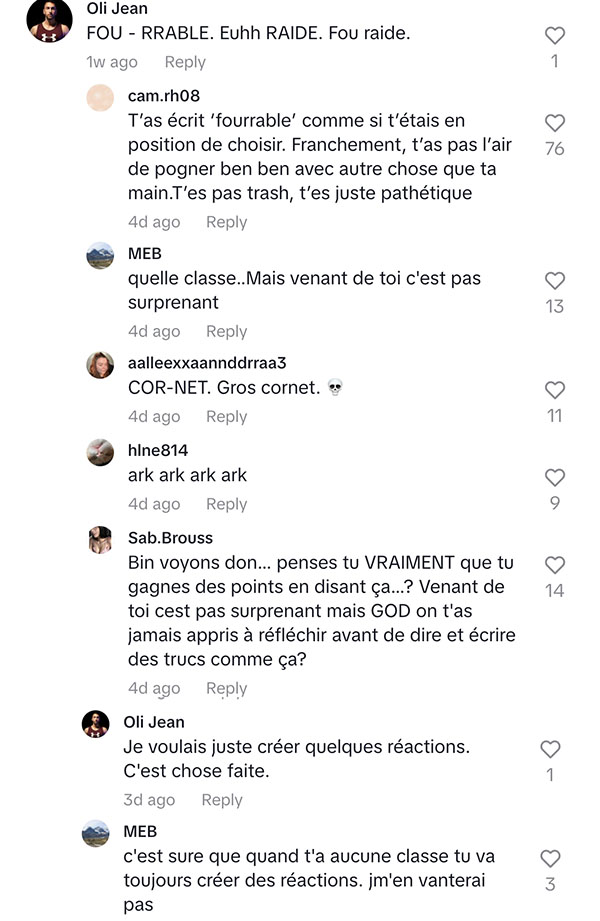Like cam.rh08's comment with 76 likes

tap(554, 123)
